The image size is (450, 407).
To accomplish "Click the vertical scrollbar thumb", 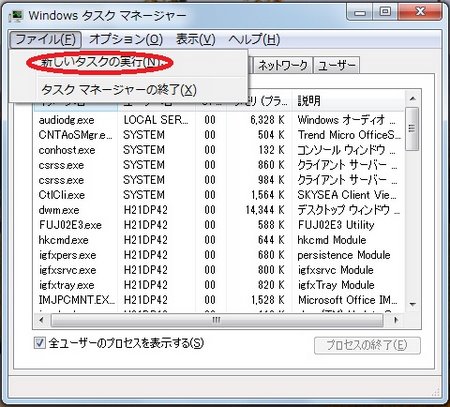I will [x=413, y=129].
